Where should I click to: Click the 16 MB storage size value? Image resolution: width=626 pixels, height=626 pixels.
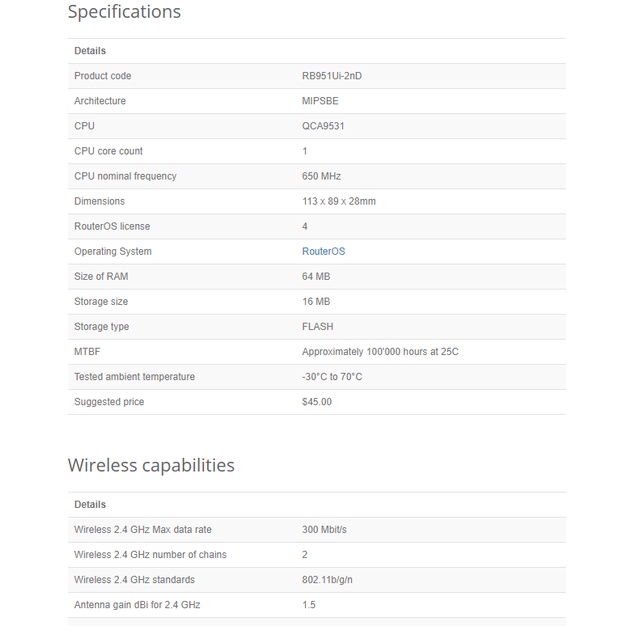coord(316,301)
